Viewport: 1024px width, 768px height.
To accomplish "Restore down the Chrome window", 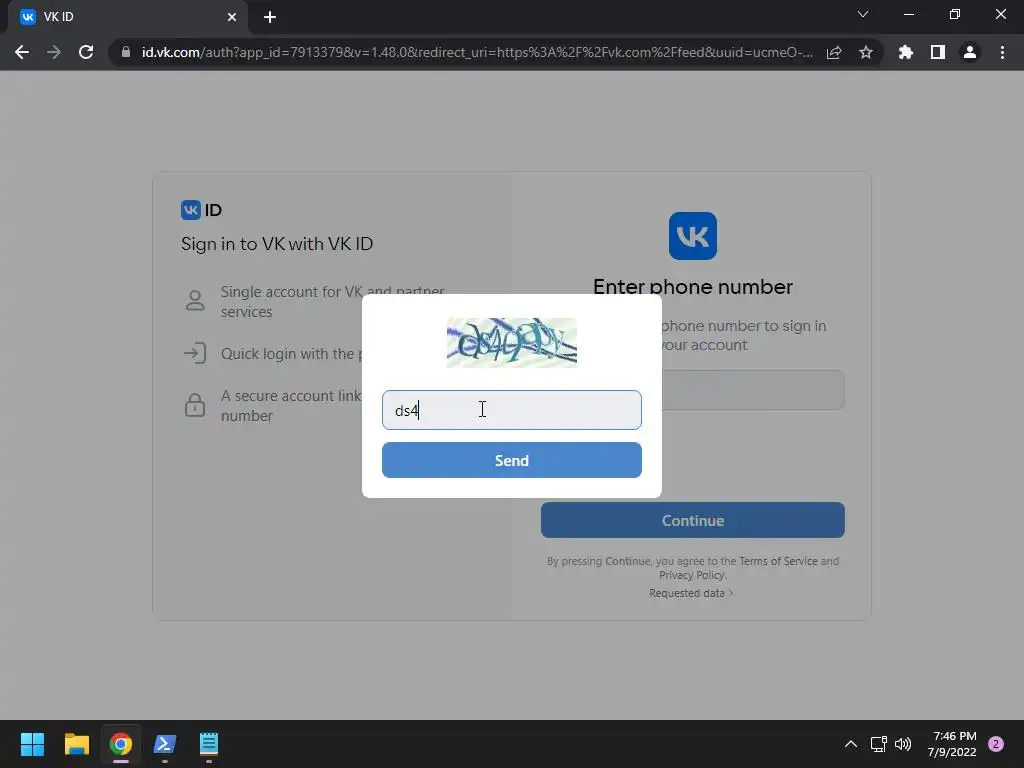I will (x=955, y=14).
